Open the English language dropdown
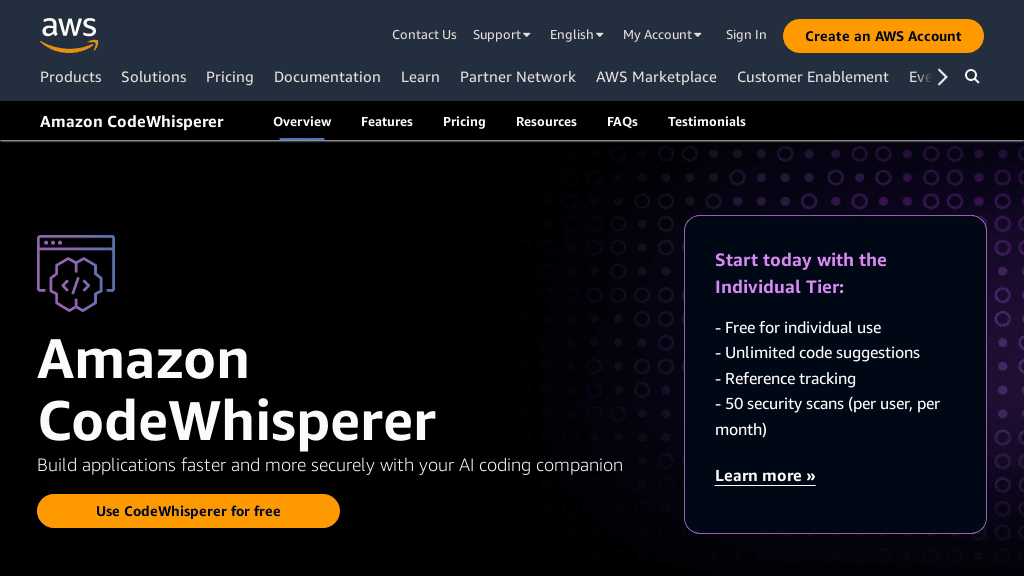1024x576 pixels. tap(576, 34)
